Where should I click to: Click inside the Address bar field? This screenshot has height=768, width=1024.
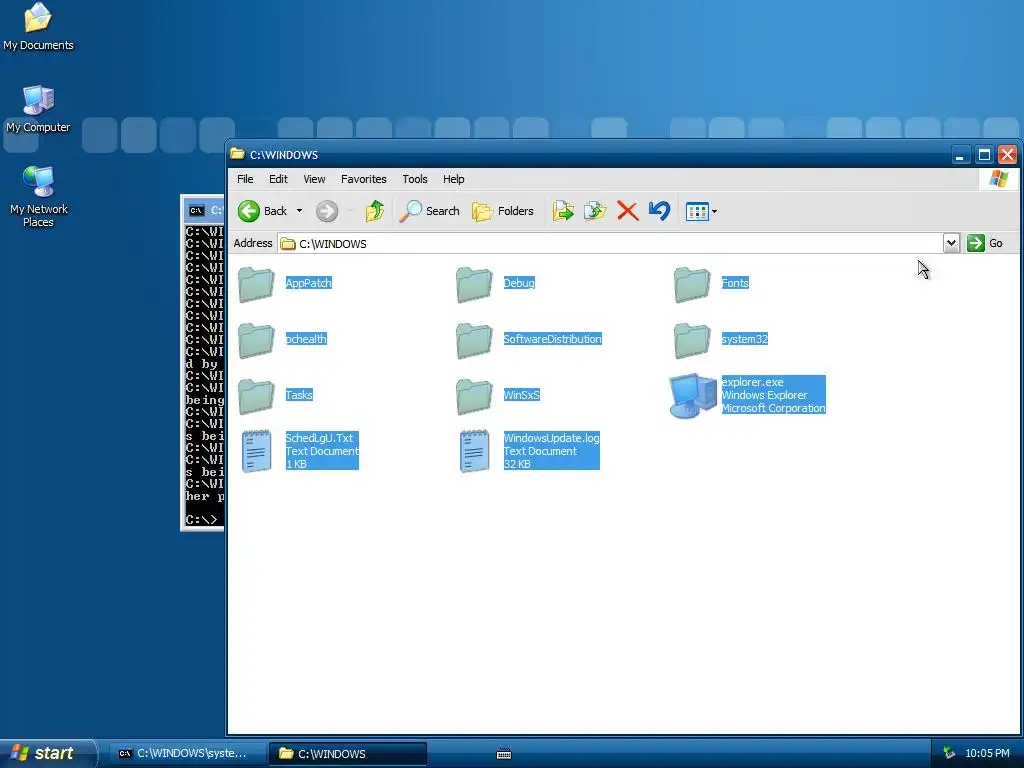[611, 244]
